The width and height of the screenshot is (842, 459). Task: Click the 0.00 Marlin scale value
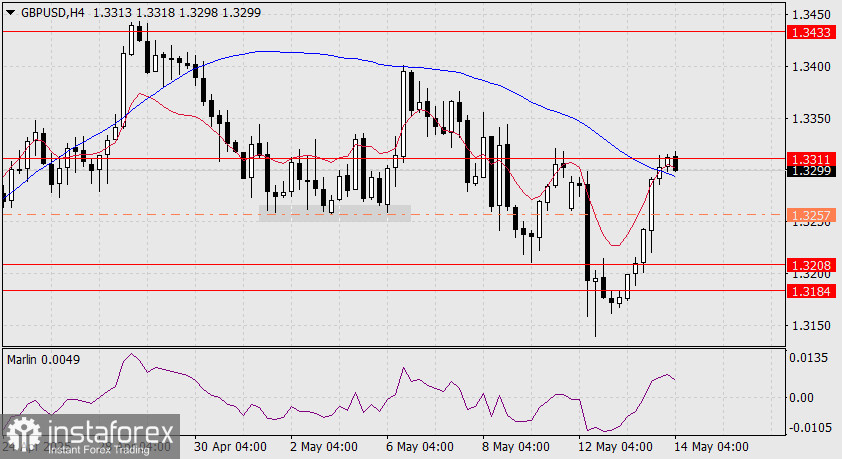click(x=802, y=398)
